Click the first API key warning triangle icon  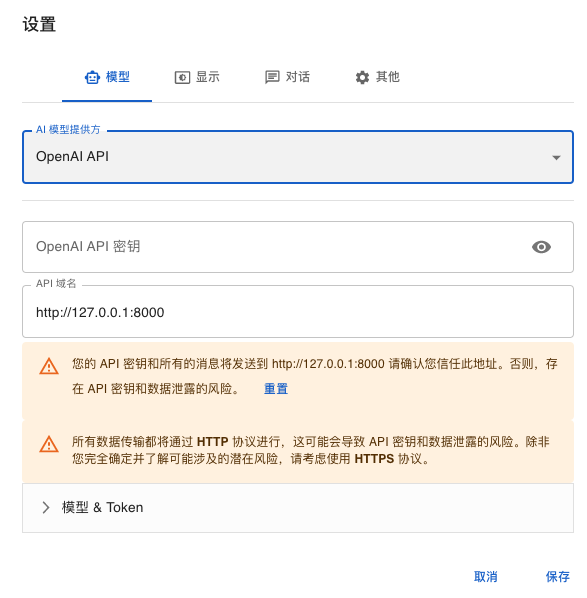click(x=49, y=367)
